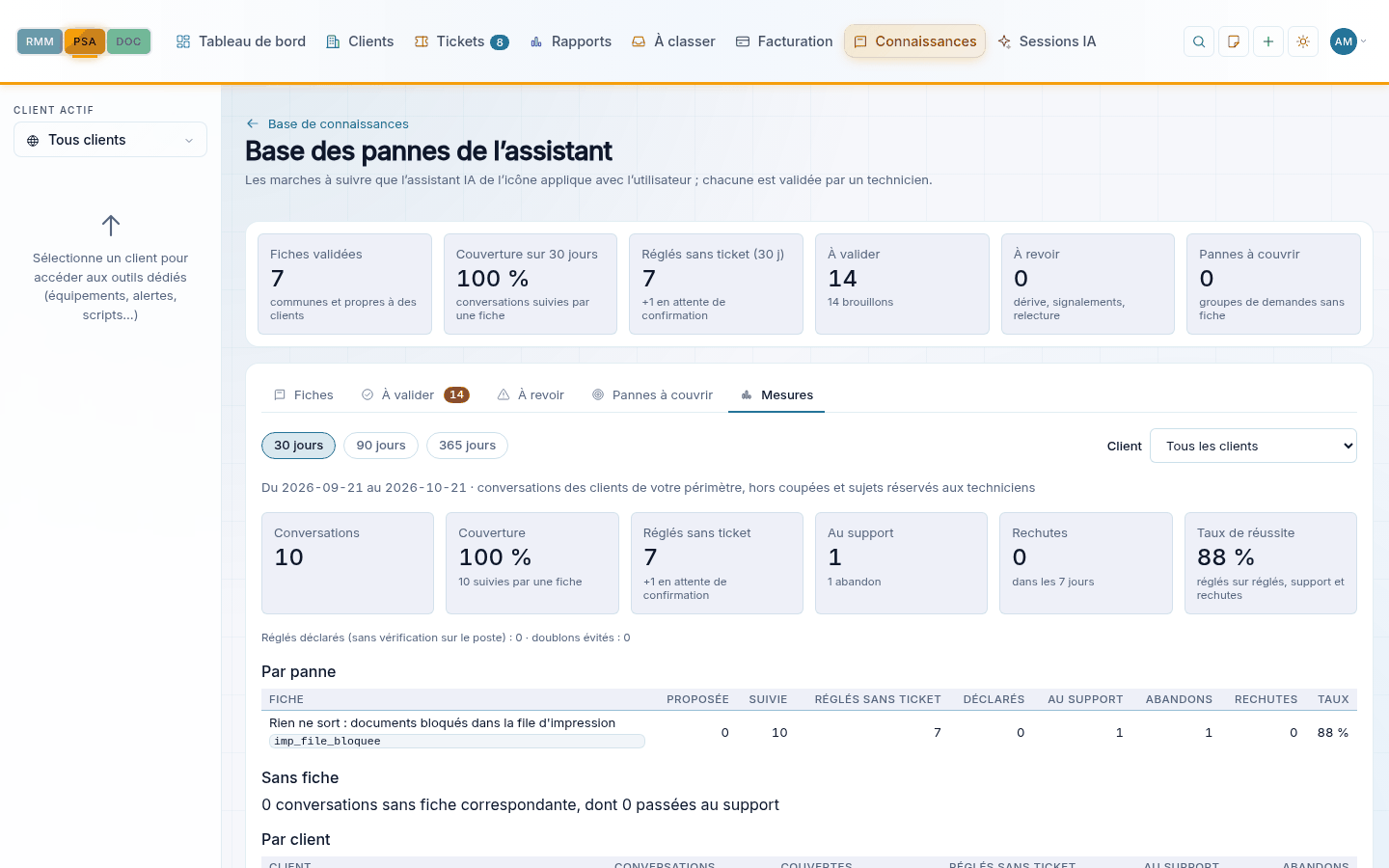Screen dimensions: 1389x868
Task: Click the row 'Rien ne sort : documents bloqués'
Action: coord(809,732)
